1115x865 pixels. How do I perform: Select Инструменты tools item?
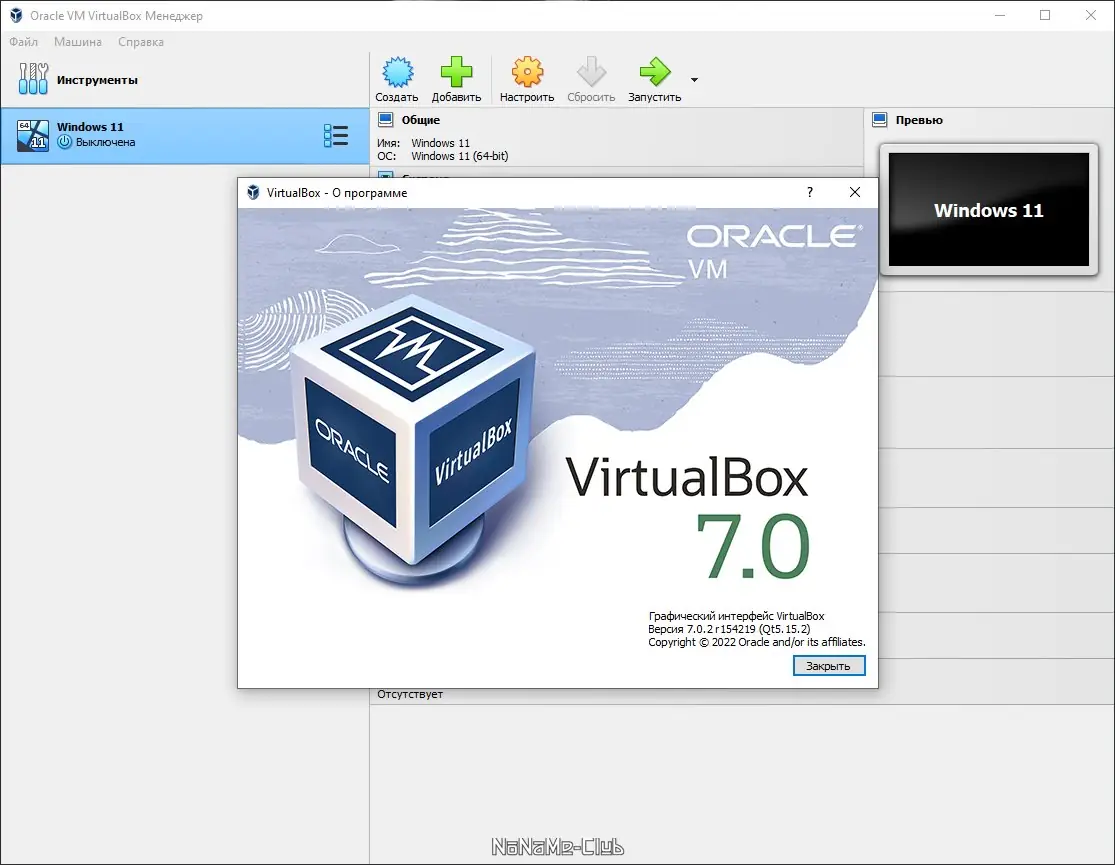coord(184,79)
